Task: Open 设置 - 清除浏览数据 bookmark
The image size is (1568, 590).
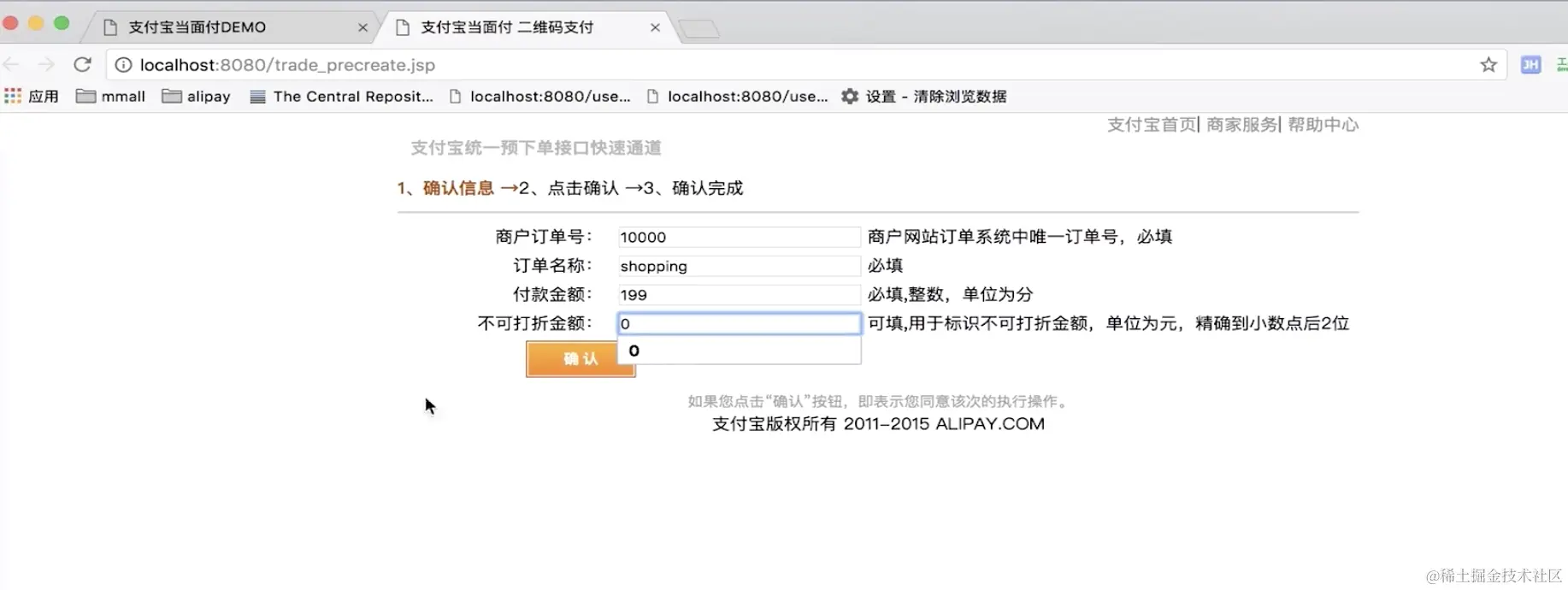Action: (x=923, y=96)
